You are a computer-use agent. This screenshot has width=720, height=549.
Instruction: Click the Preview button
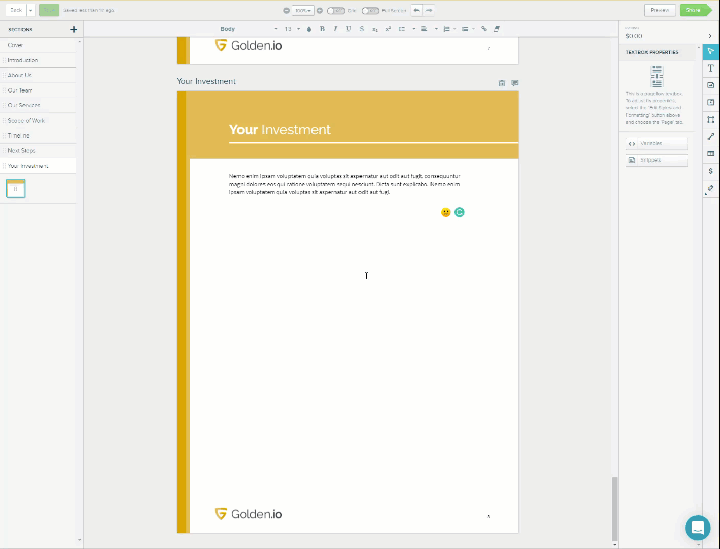pyautogui.click(x=659, y=10)
